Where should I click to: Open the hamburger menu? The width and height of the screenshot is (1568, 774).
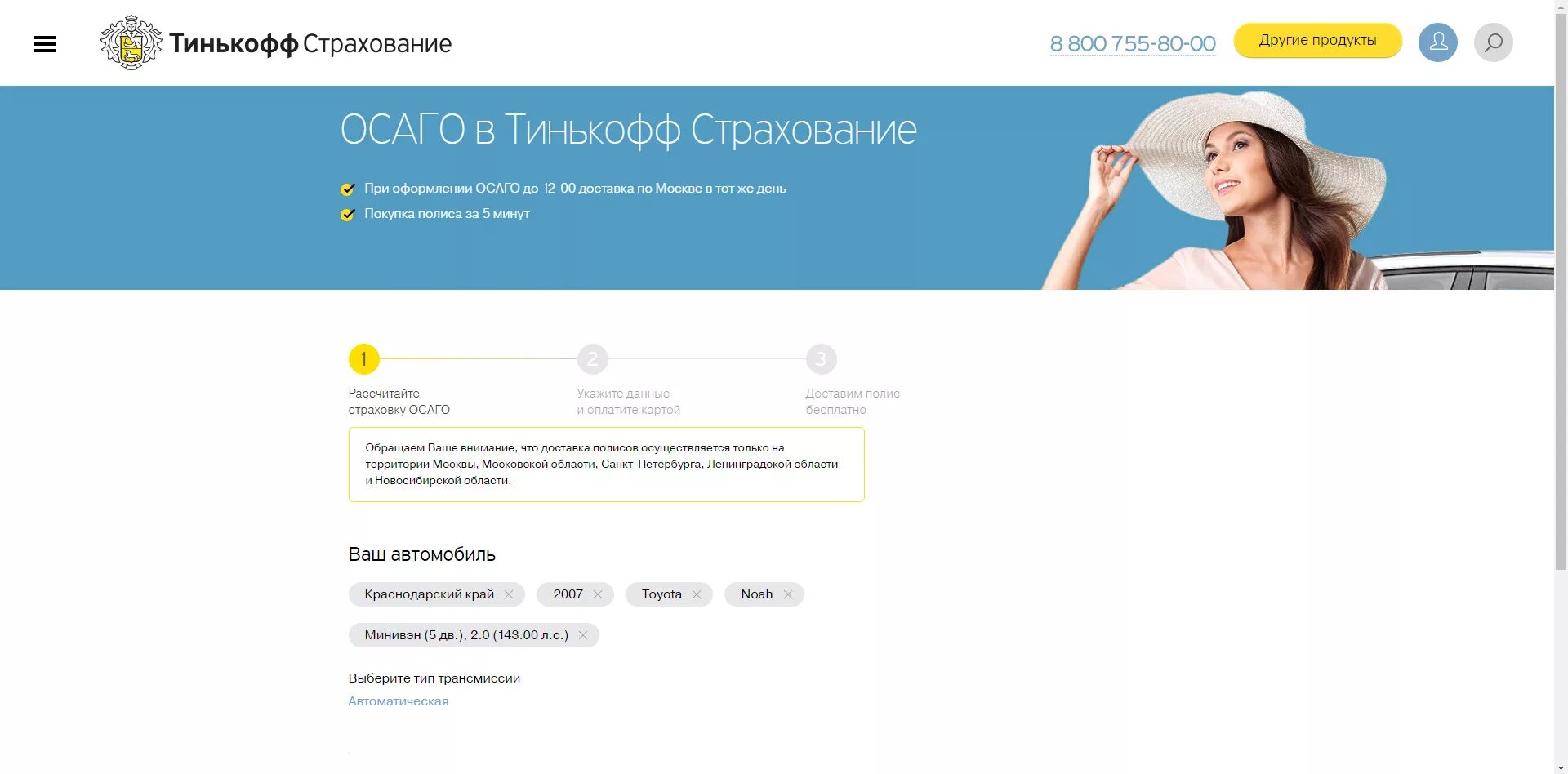coord(45,44)
